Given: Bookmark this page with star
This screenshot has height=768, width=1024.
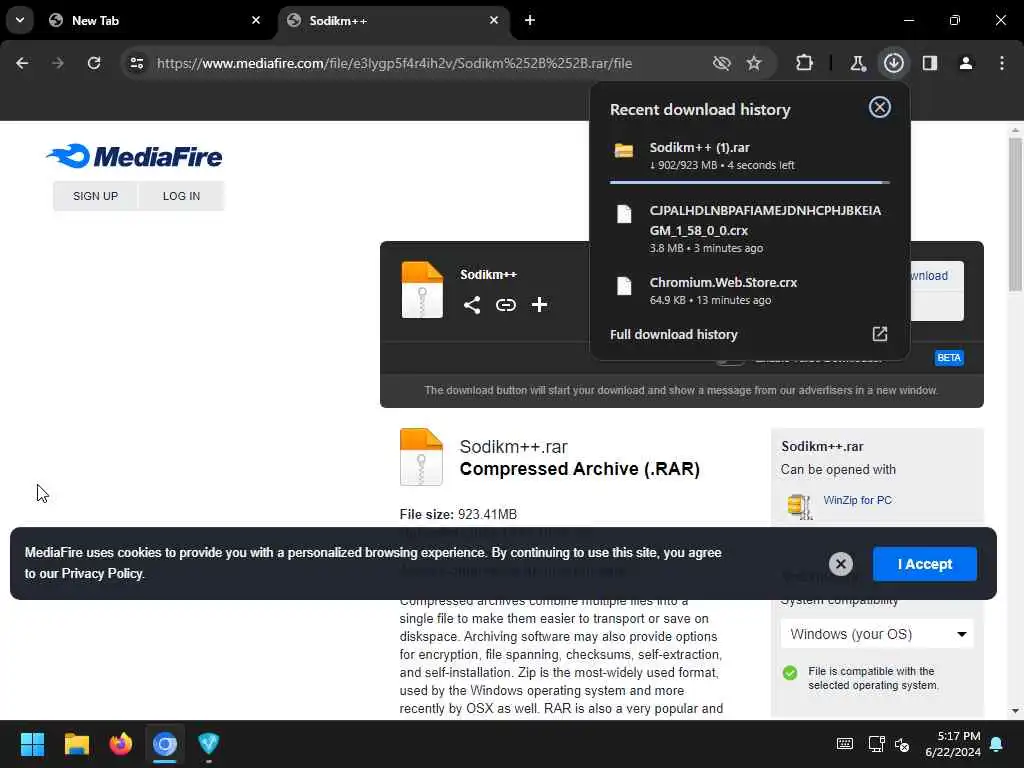Looking at the screenshot, I should point(754,63).
